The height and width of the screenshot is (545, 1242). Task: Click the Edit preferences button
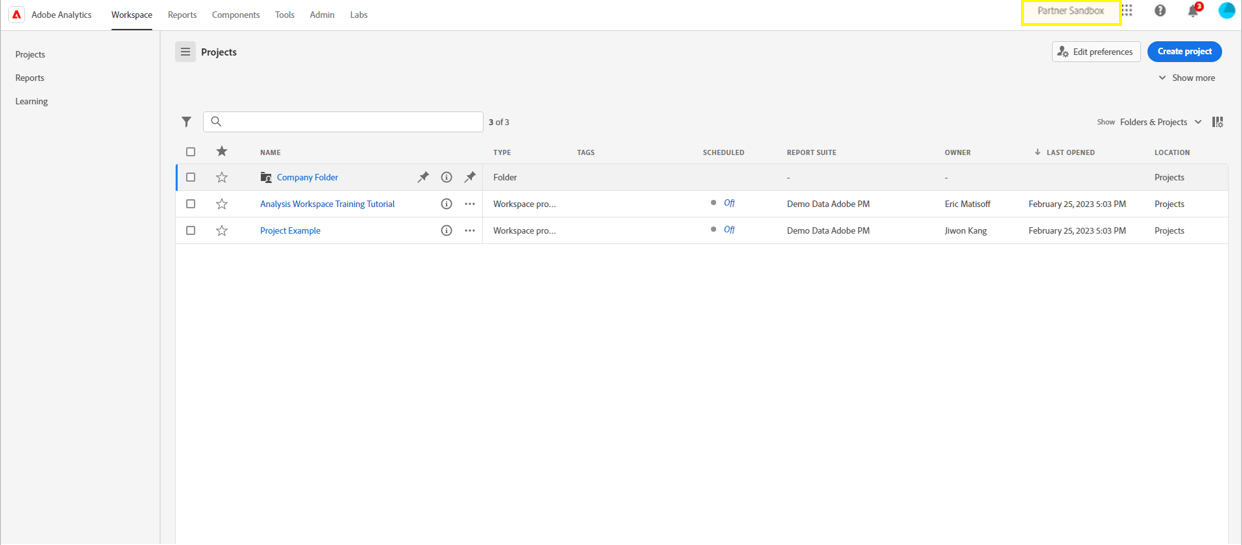[x=1096, y=51]
